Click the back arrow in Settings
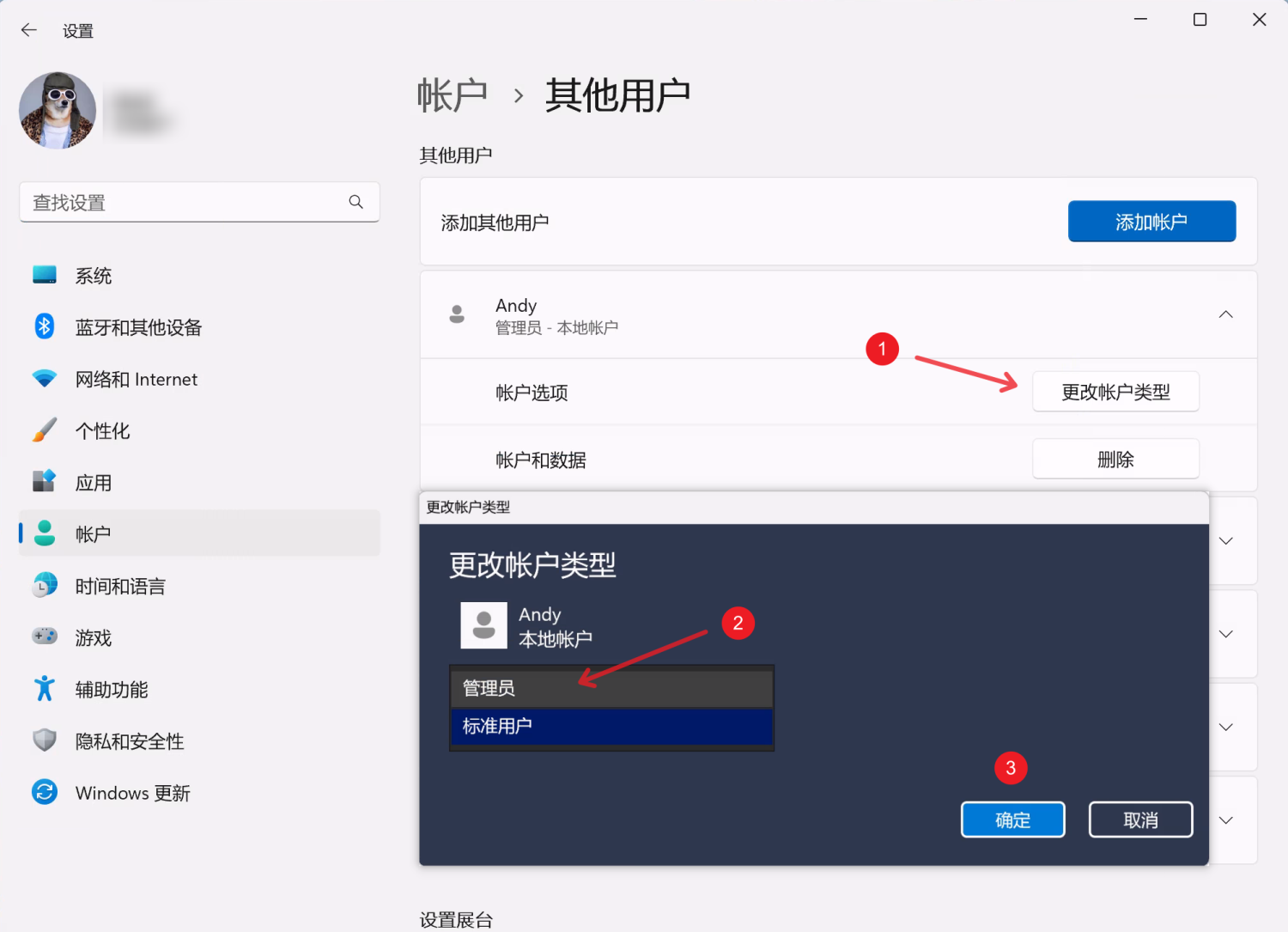The height and width of the screenshot is (932, 1288). pos(29,31)
